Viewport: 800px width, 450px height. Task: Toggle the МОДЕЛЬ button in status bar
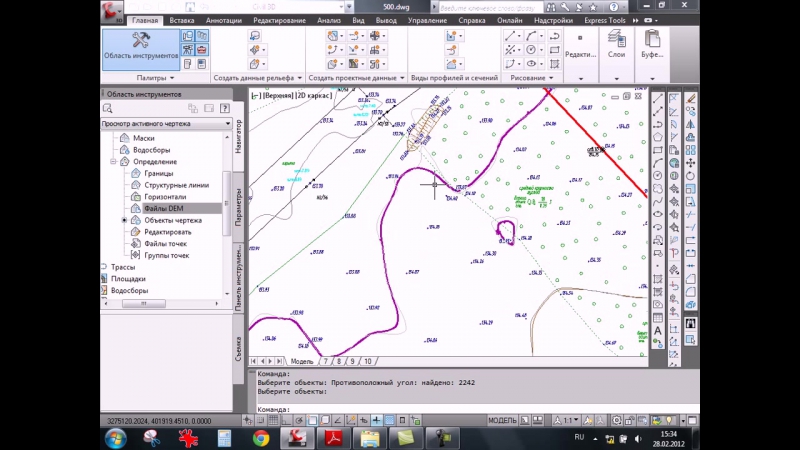(x=501, y=421)
